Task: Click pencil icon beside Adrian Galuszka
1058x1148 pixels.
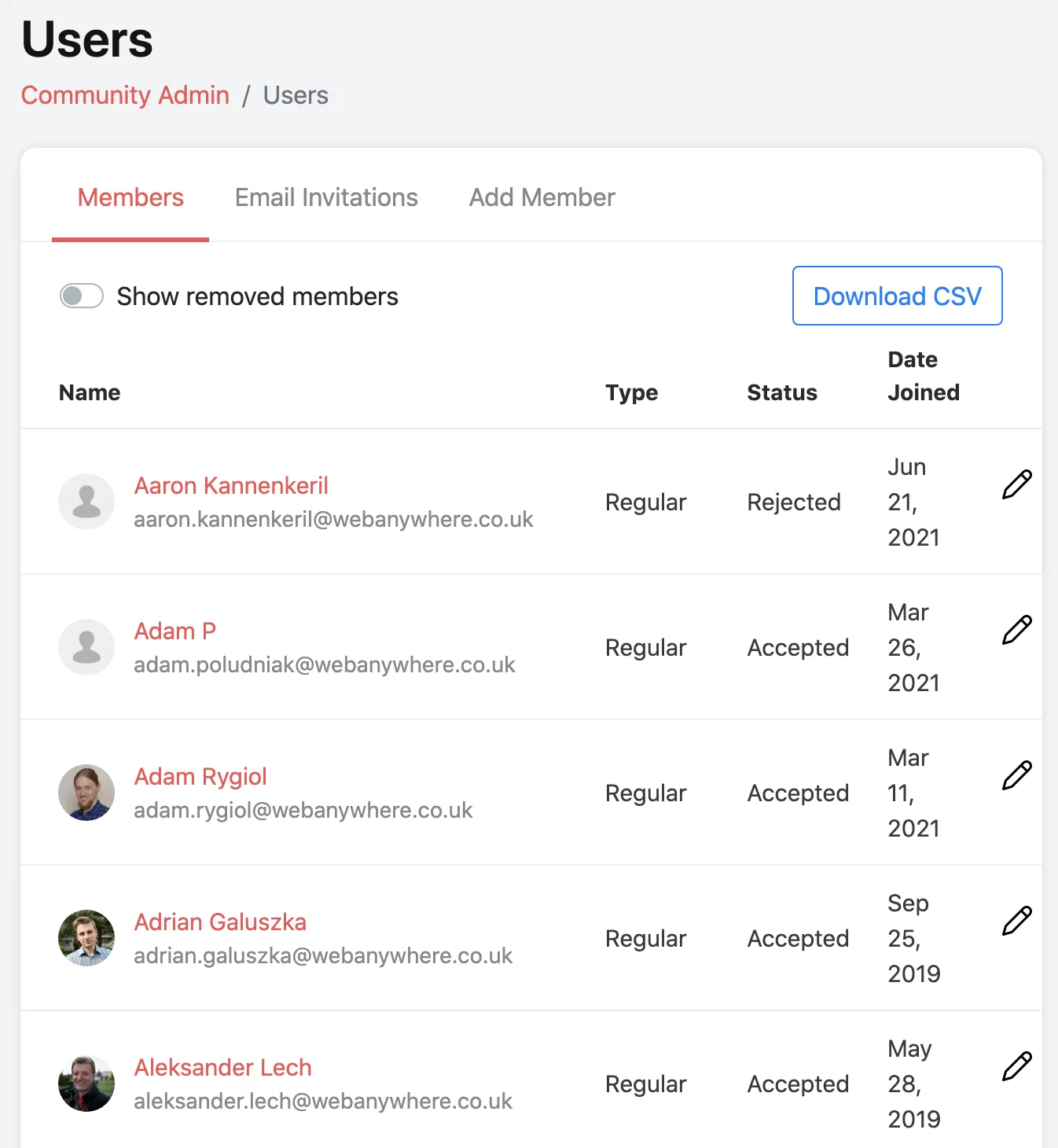Action: [1016, 921]
